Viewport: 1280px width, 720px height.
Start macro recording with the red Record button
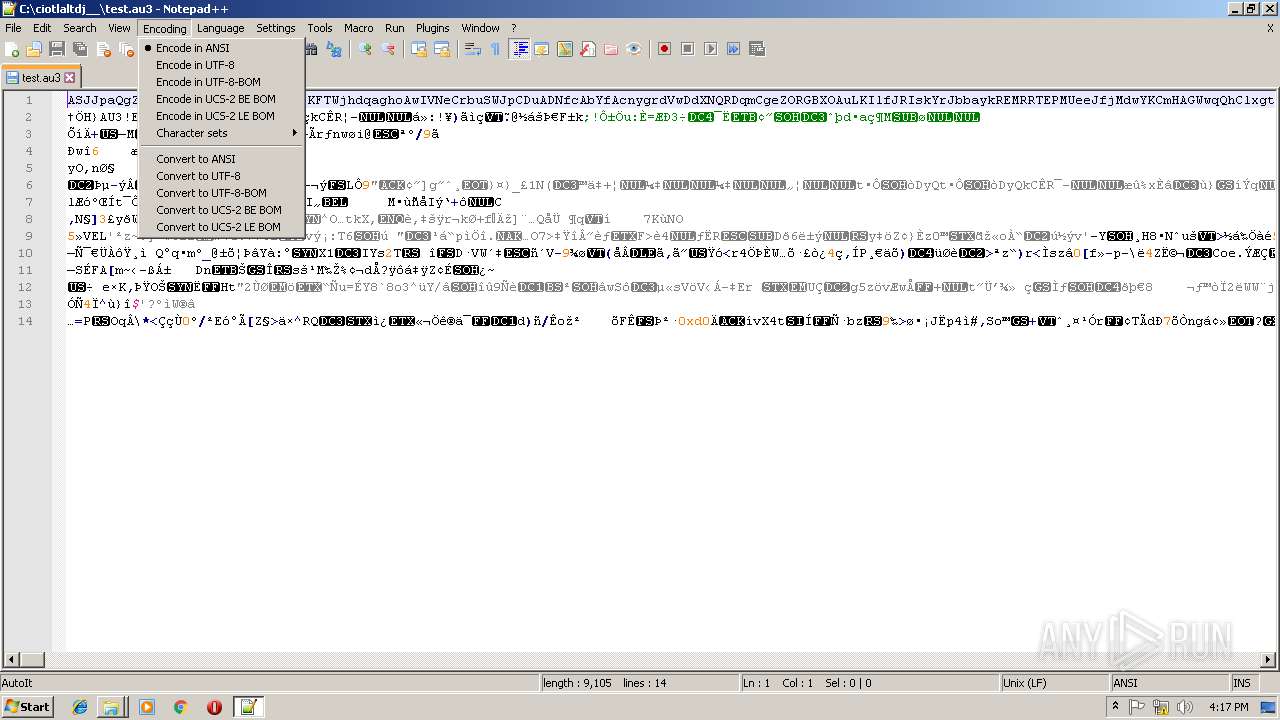point(664,49)
